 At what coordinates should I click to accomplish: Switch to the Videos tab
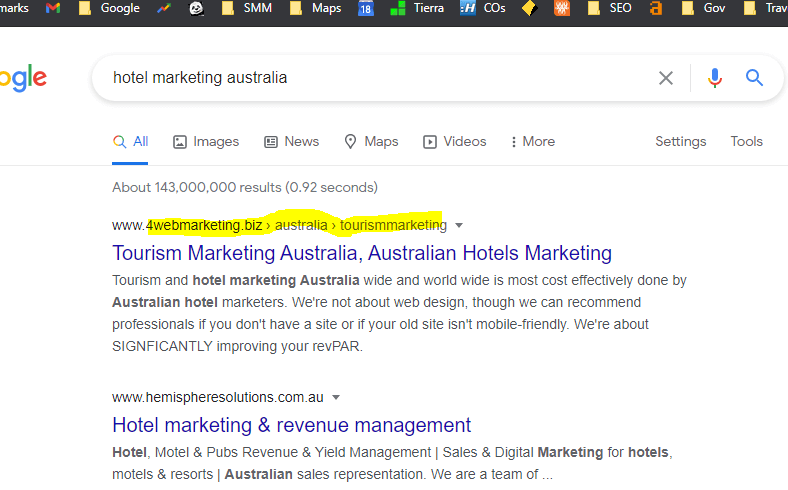coord(455,142)
